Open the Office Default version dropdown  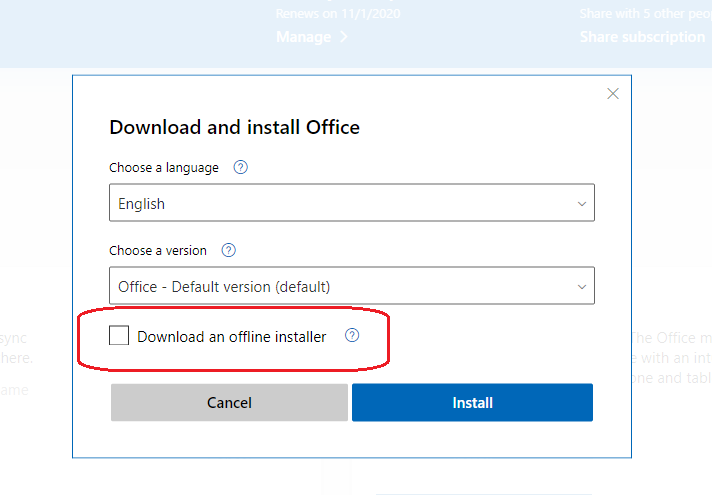[x=352, y=286]
